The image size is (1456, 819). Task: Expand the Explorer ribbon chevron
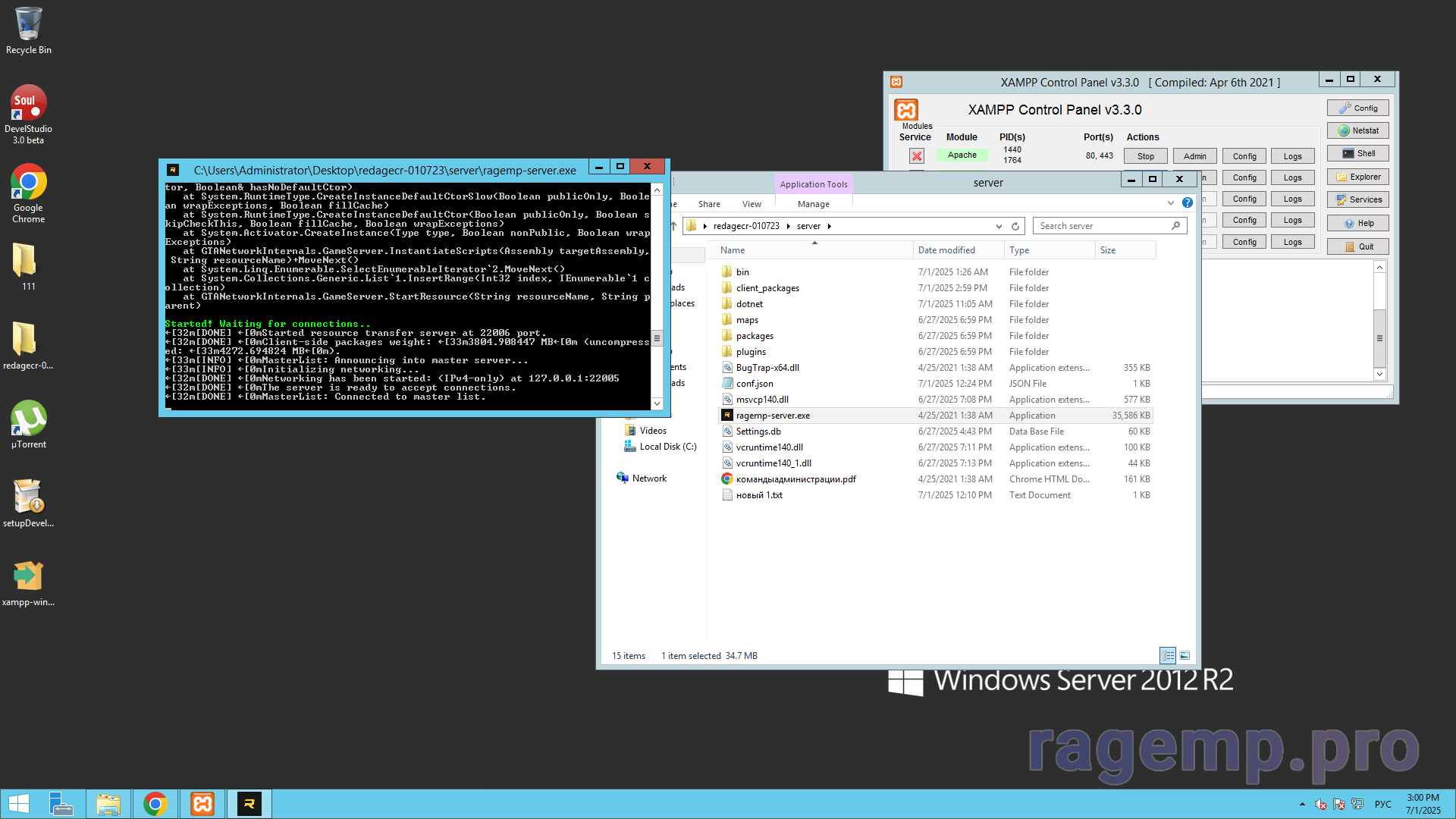click(x=1171, y=202)
